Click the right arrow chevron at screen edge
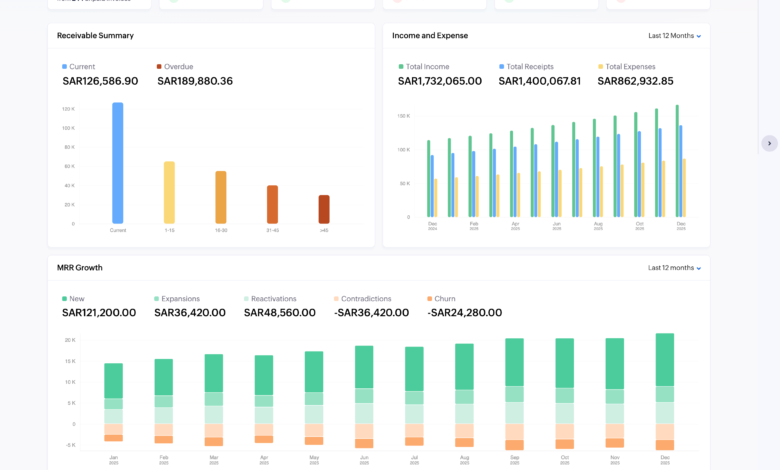Viewport: 780px width, 470px height. tap(768, 143)
